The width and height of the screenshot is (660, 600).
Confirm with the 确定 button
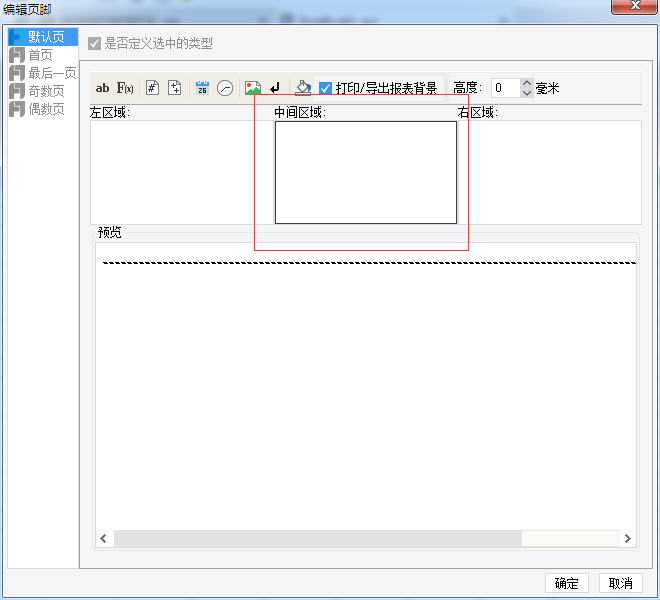pyautogui.click(x=567, y=583)
